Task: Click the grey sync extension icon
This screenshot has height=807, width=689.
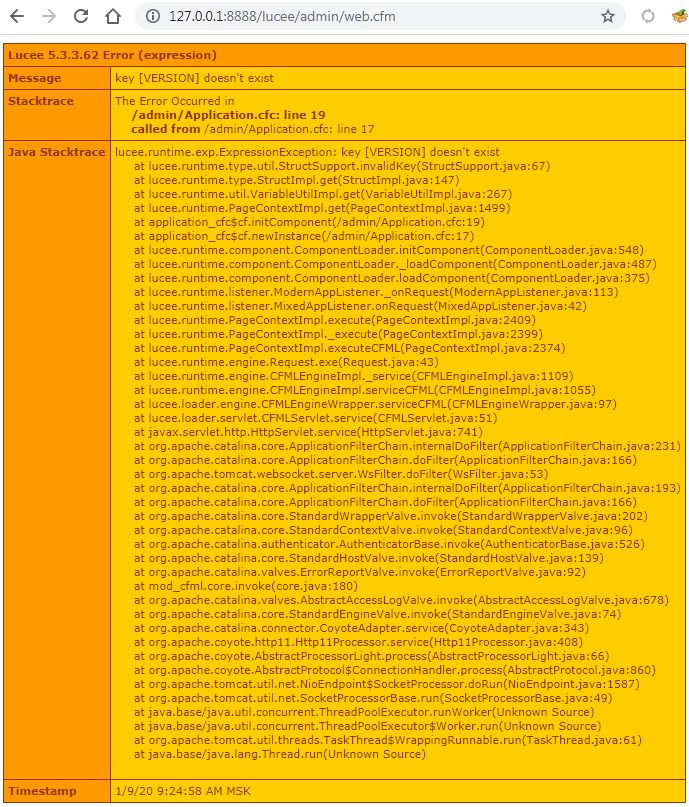Action: (x=648, y=16)
